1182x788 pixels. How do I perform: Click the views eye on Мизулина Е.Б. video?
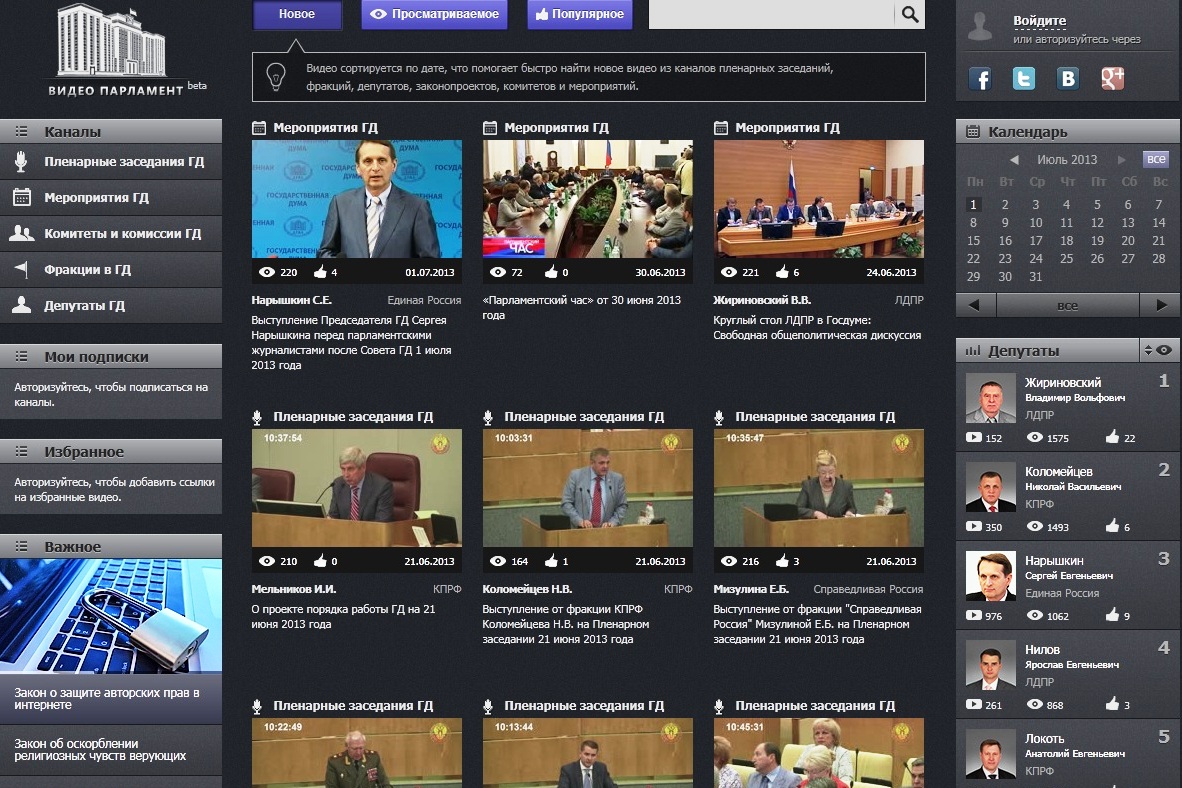pos(728,561)
